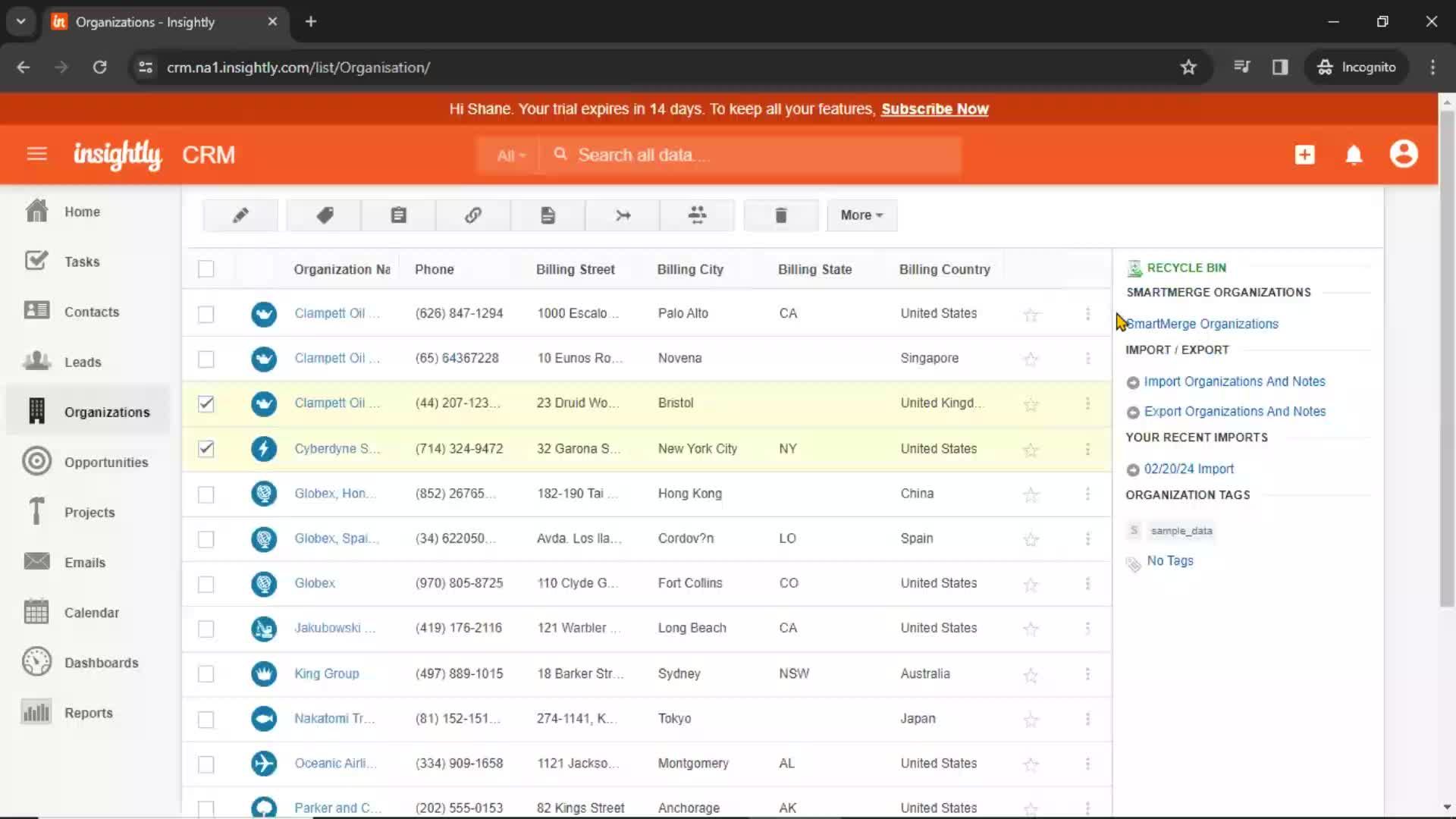This screenshot has height=819, width=1456.
Task: Click the edit pencil icon in toolbar
Action: (240, 215)
